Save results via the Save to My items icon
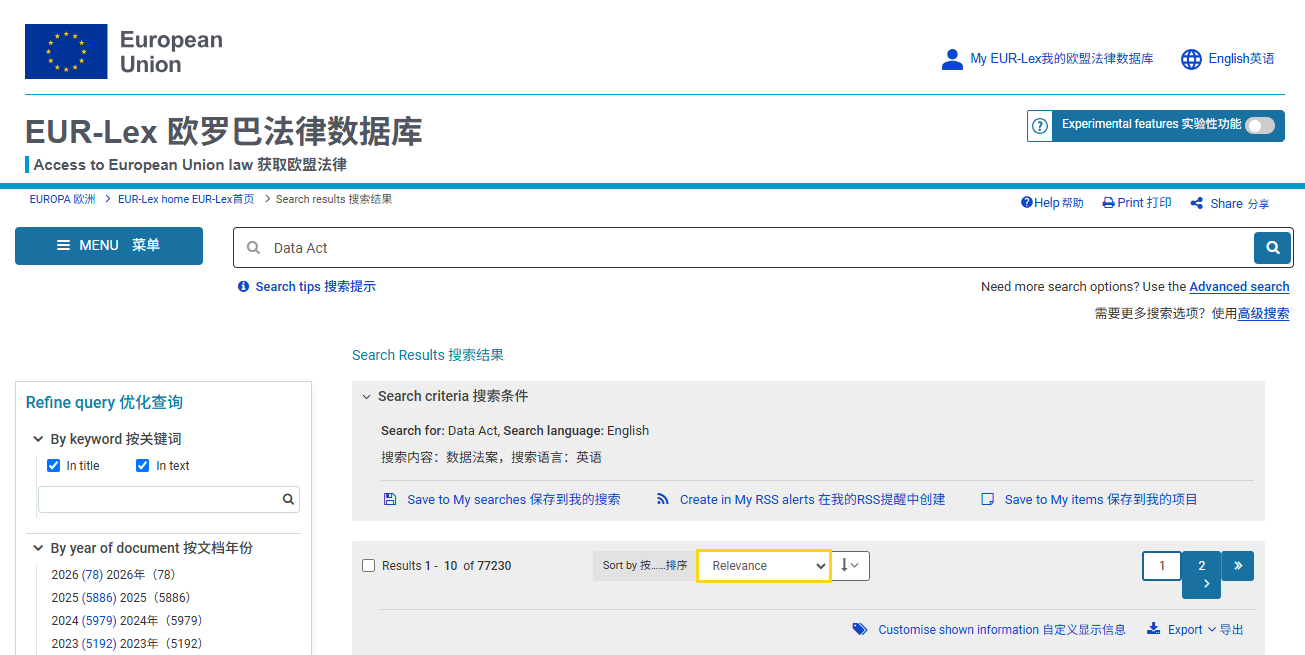This screenshot has width=1305, height=655. click(987, 499)
